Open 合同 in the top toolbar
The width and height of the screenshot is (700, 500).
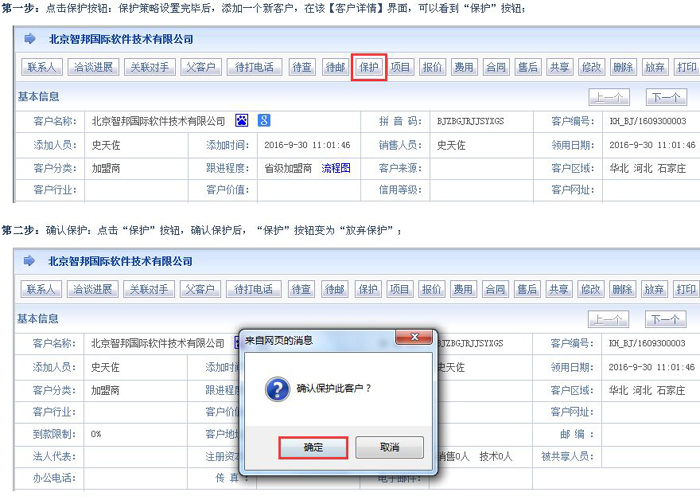click(495, 68)
